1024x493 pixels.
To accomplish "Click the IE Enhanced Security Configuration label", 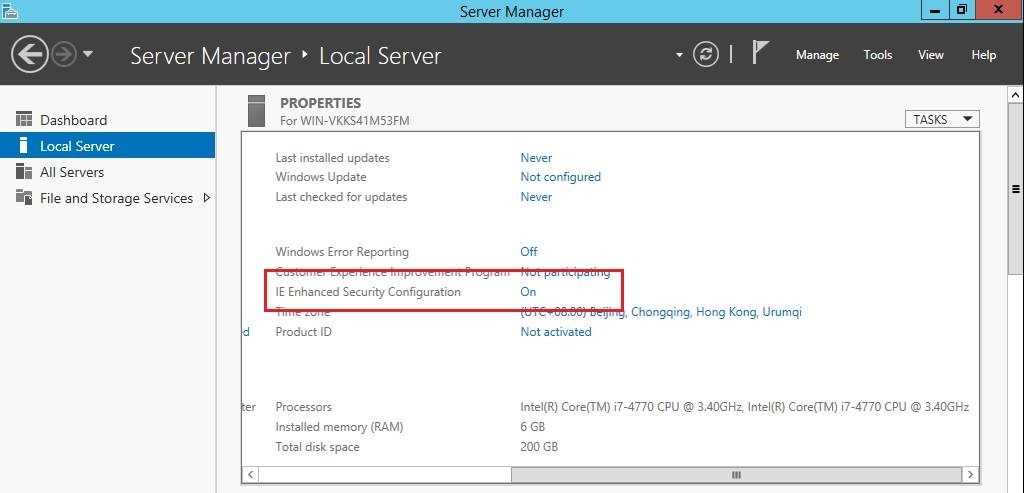I will [x=368, y=292].
